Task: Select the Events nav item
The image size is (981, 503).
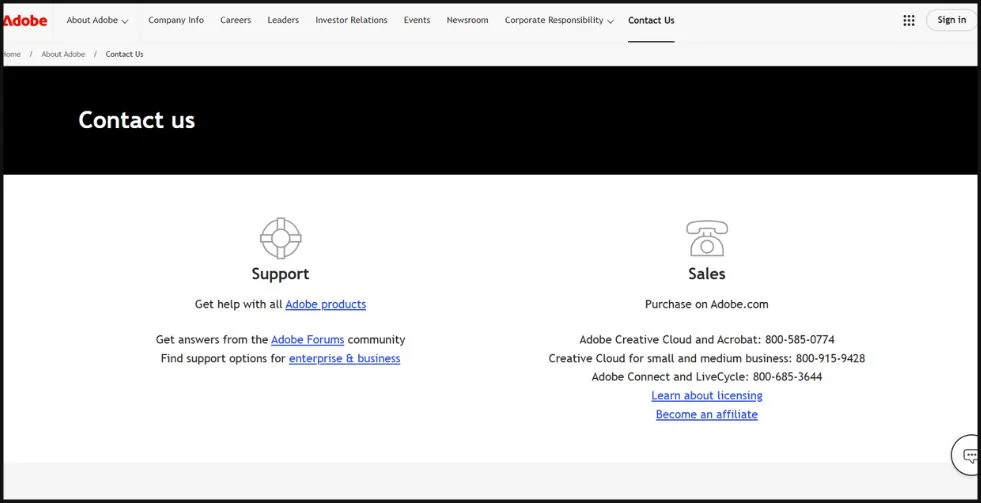Action: coord(417,20)
